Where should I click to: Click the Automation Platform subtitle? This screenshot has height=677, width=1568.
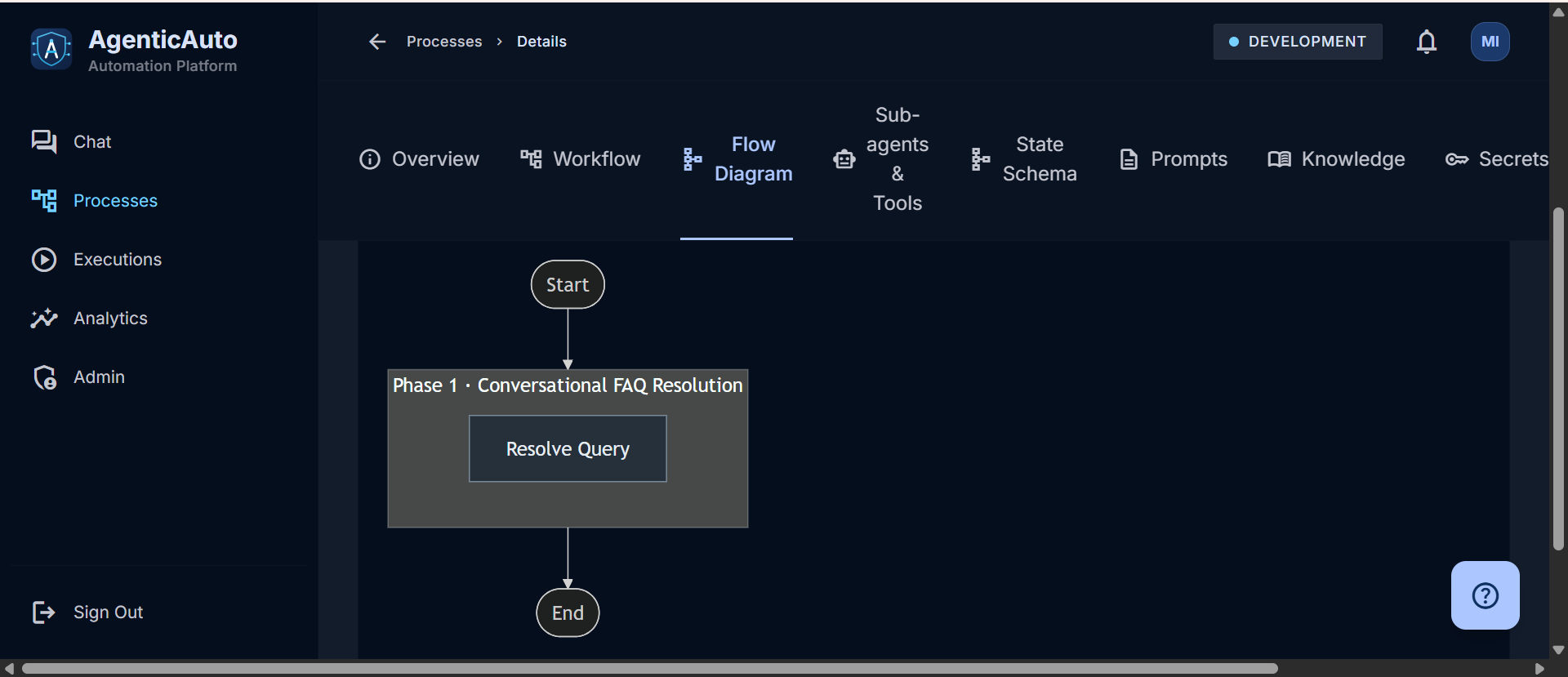tap(163, 66)
